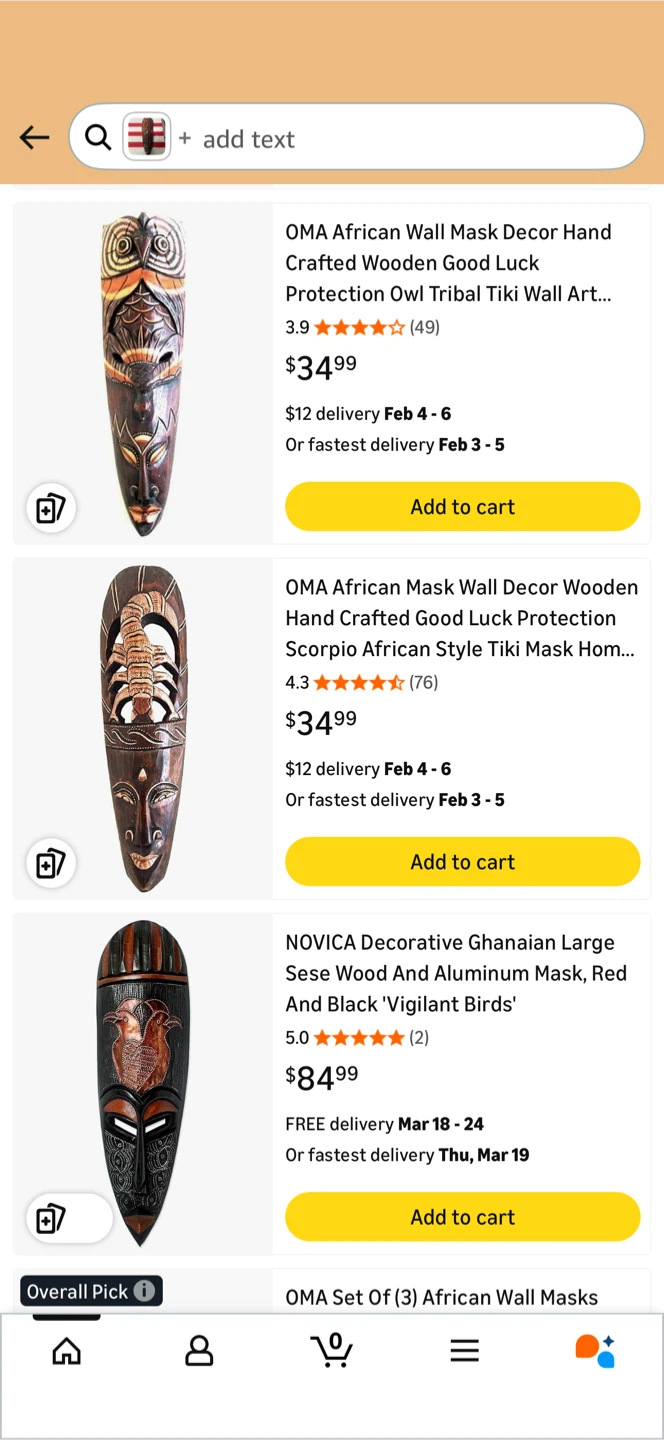Add the NOVICA Vigilant Birds mask to cart

click(462, 1217)
